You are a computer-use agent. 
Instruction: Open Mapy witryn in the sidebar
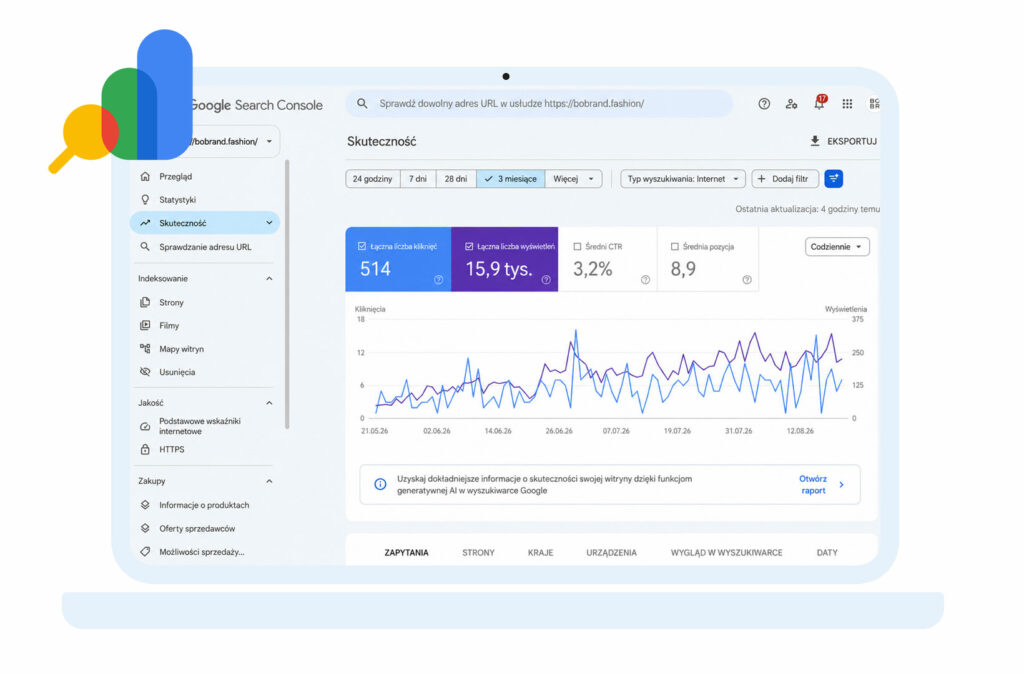coord(182,349)
